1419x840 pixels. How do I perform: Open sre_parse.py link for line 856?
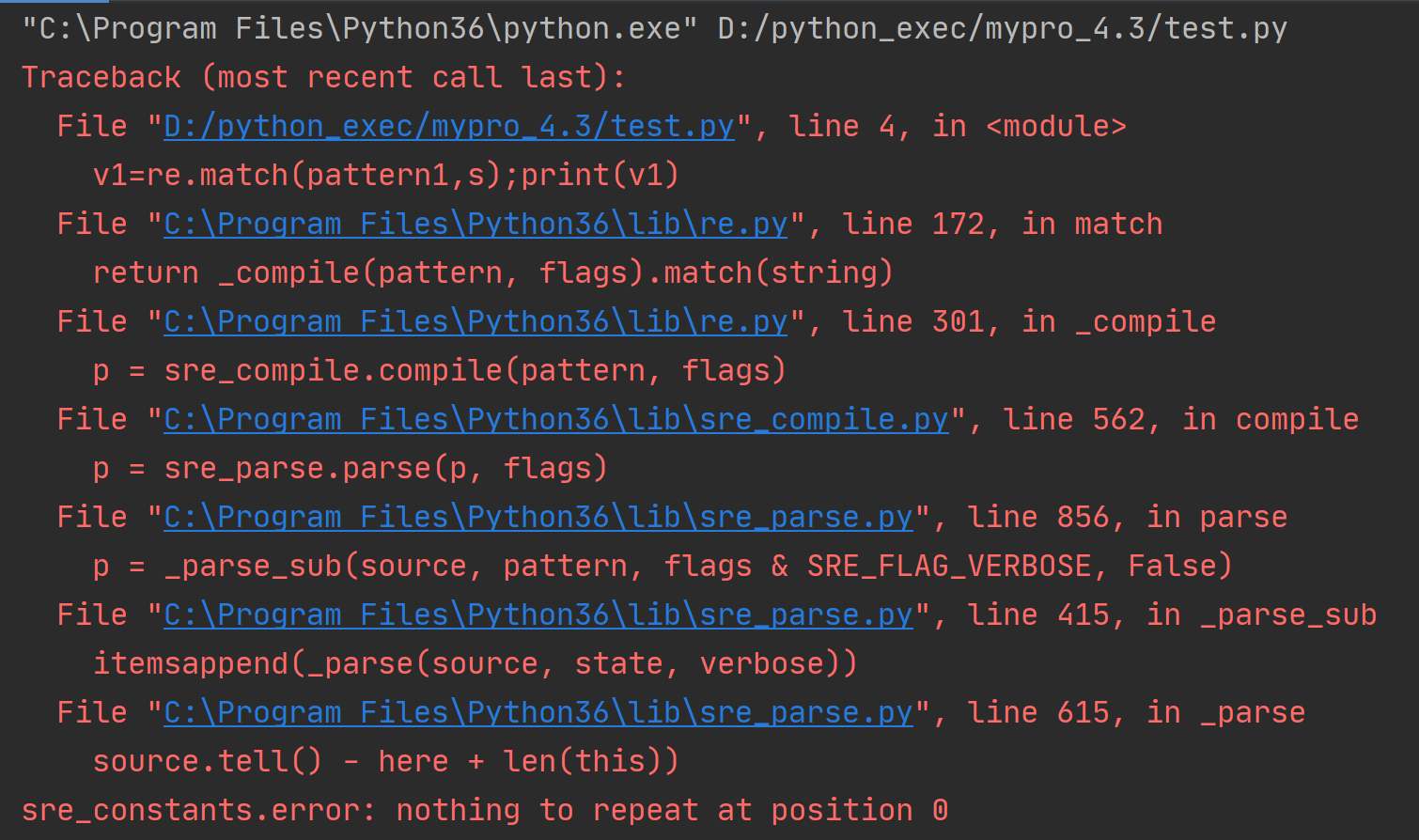coord(538,517)
